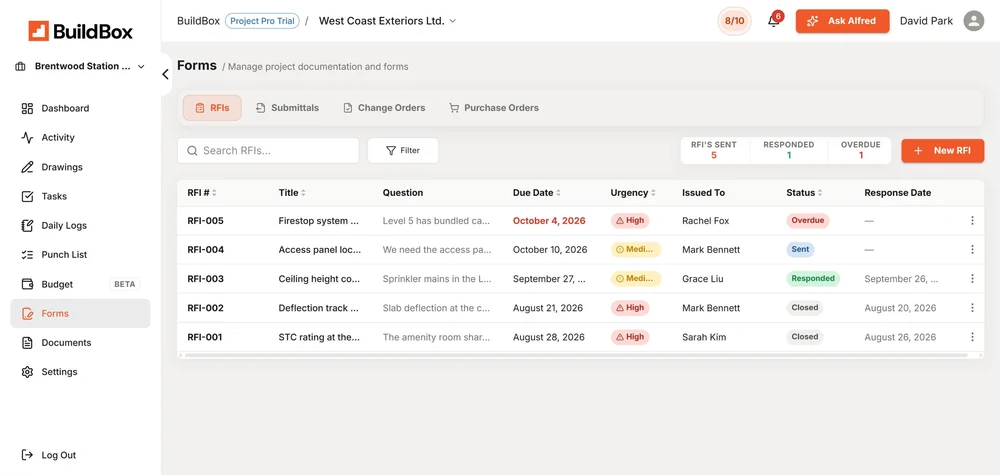Focus the Search RFIs field

click(268, 150)
